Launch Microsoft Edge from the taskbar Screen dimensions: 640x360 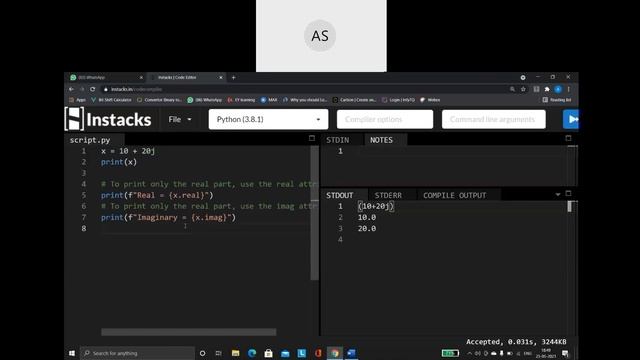point(252,353)
